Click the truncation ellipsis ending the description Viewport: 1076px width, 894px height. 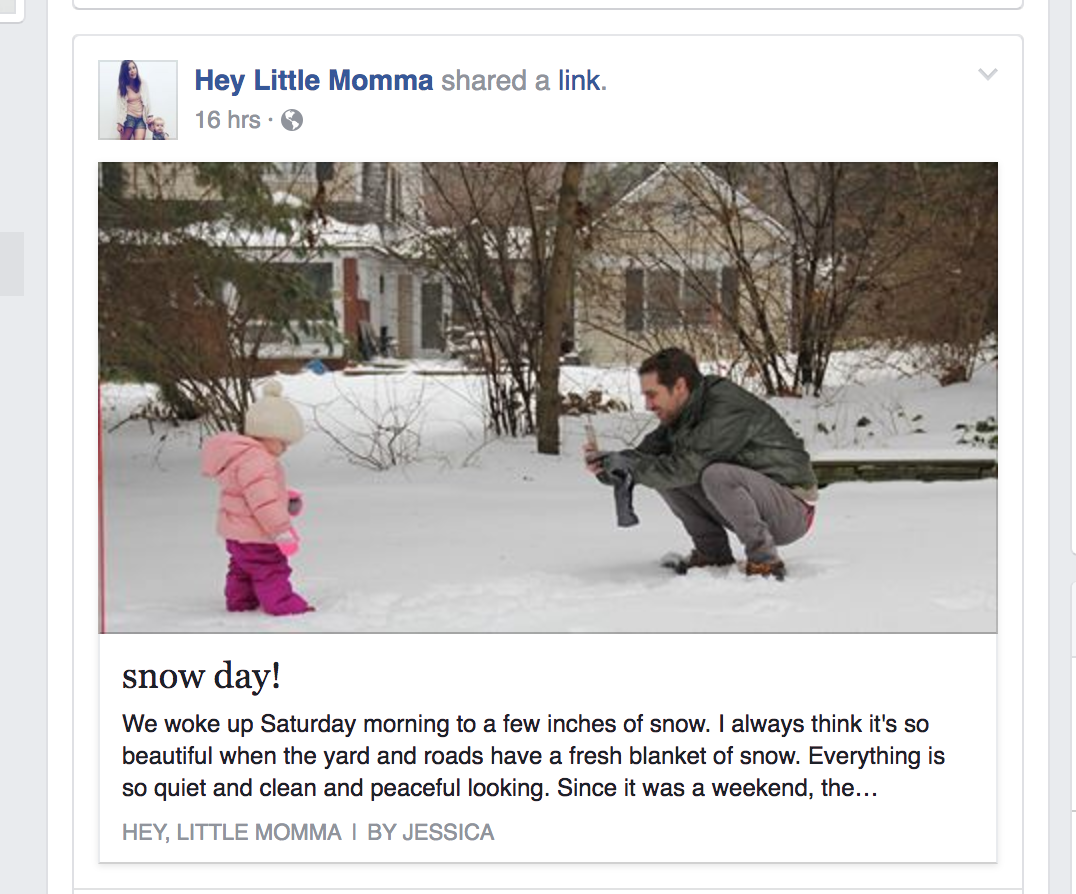(867, 788)
